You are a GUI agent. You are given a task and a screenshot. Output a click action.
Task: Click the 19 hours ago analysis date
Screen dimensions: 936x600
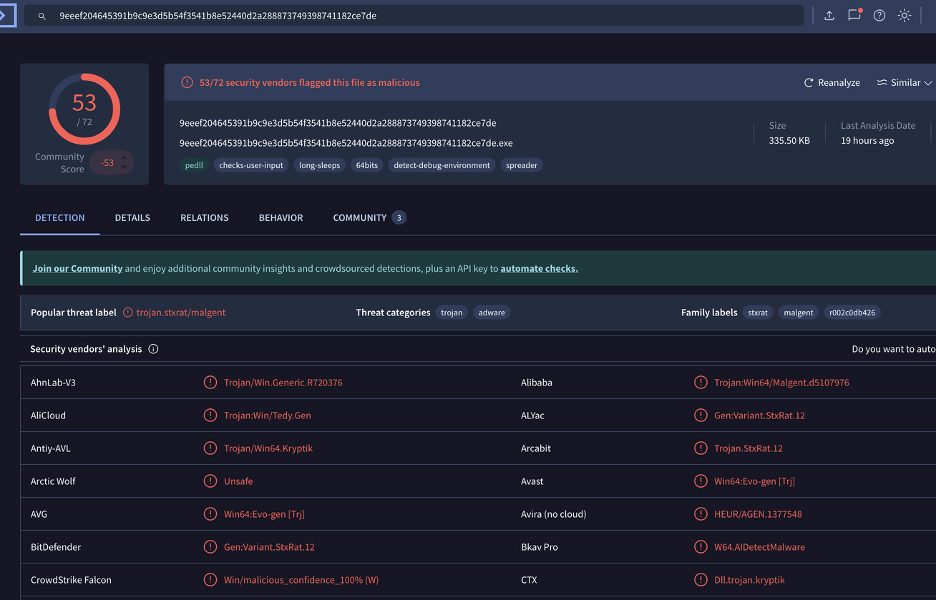tap(867, 141)
